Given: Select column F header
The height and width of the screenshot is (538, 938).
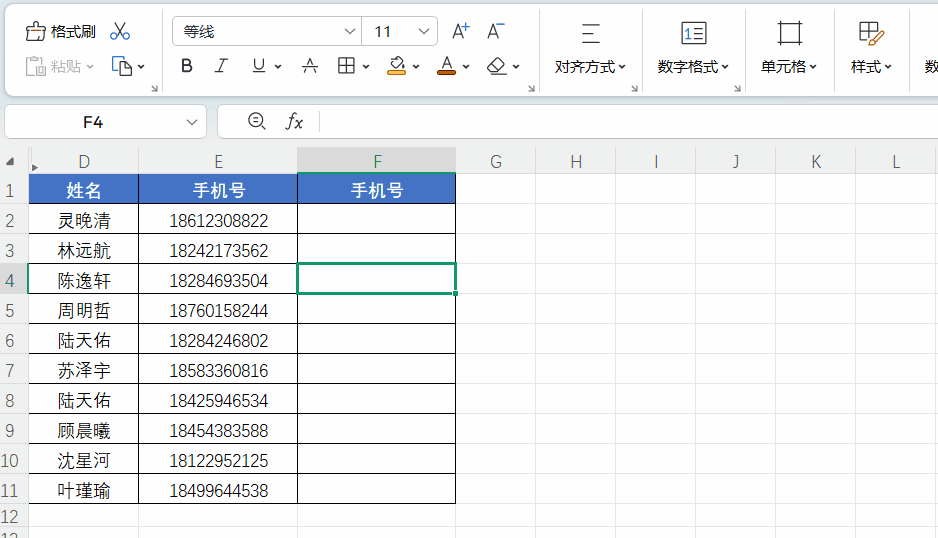Looking at the screenshot, I should [x=377, y=162].
